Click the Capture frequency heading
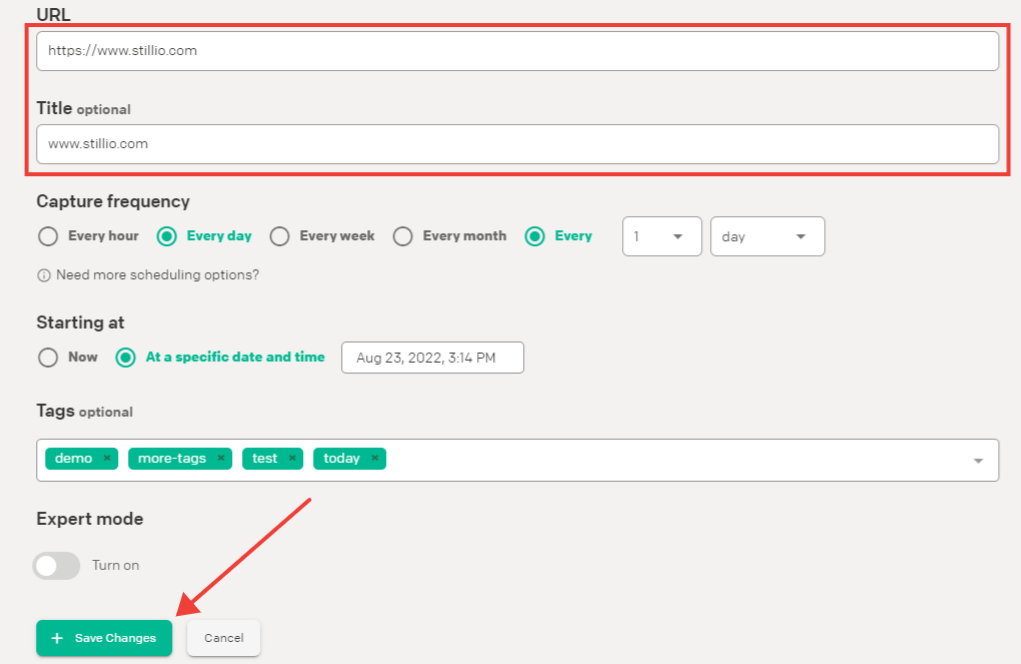This screenshot has height=664, width=1021. (113, 202)
